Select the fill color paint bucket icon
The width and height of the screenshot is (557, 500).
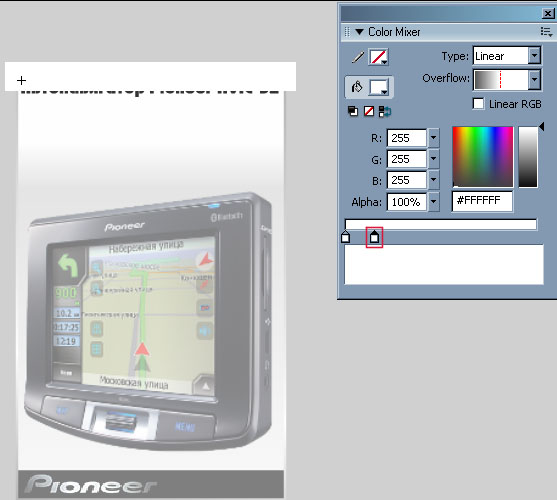click(x=357, y=87)
